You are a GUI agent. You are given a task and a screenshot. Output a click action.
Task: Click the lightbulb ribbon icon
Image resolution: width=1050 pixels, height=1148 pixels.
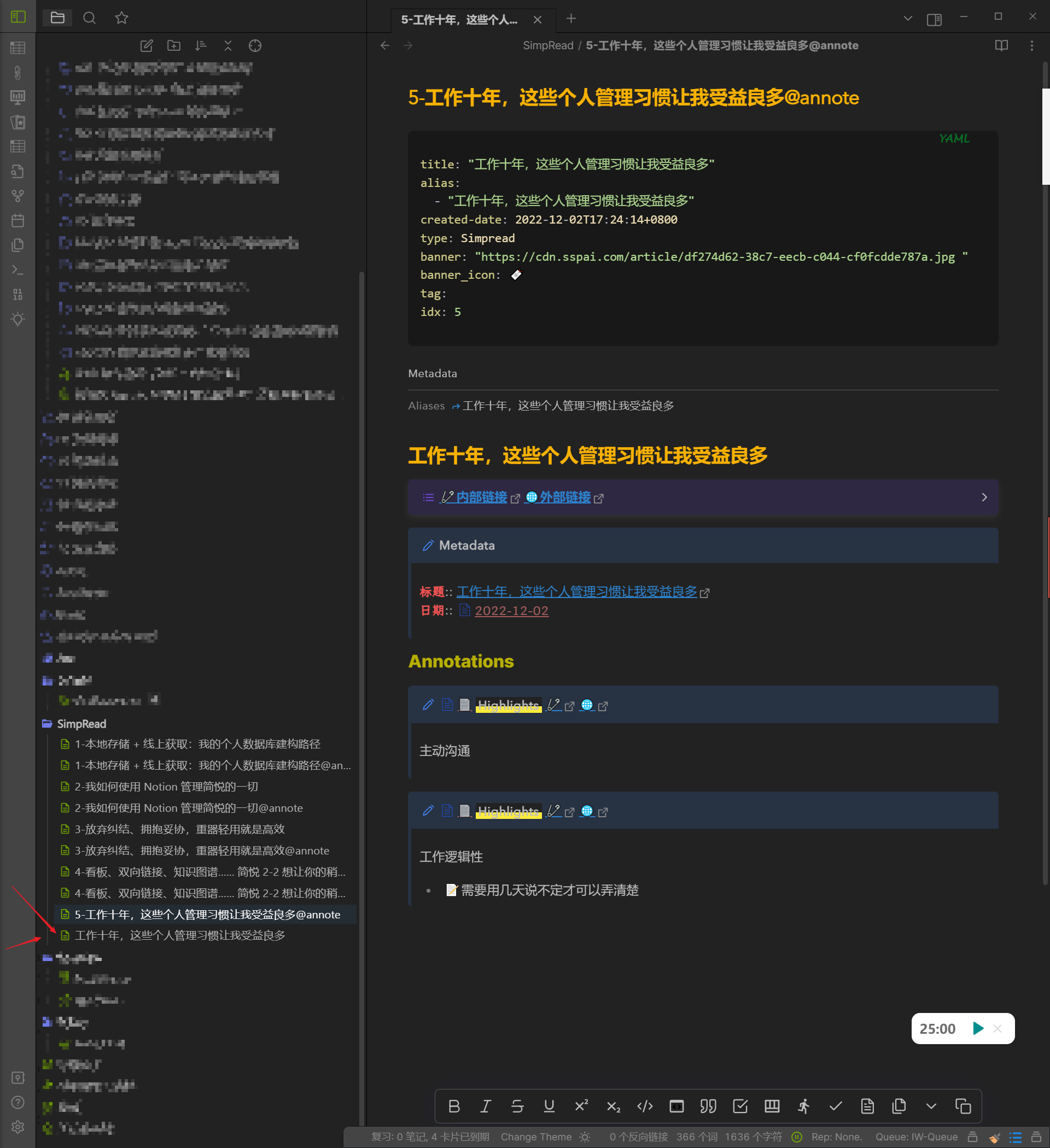click(x=17, y=319)
